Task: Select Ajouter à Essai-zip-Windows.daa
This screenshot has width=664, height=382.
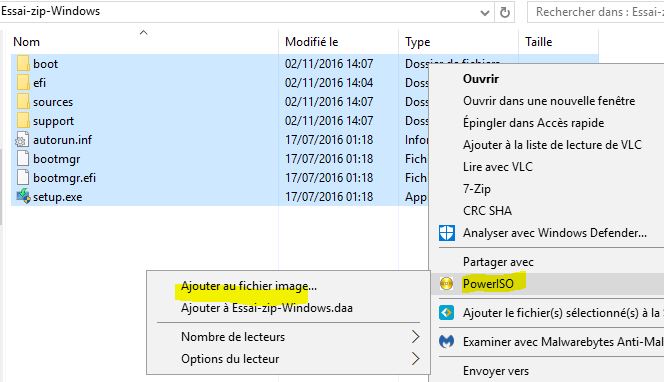Action: point(266,308)
